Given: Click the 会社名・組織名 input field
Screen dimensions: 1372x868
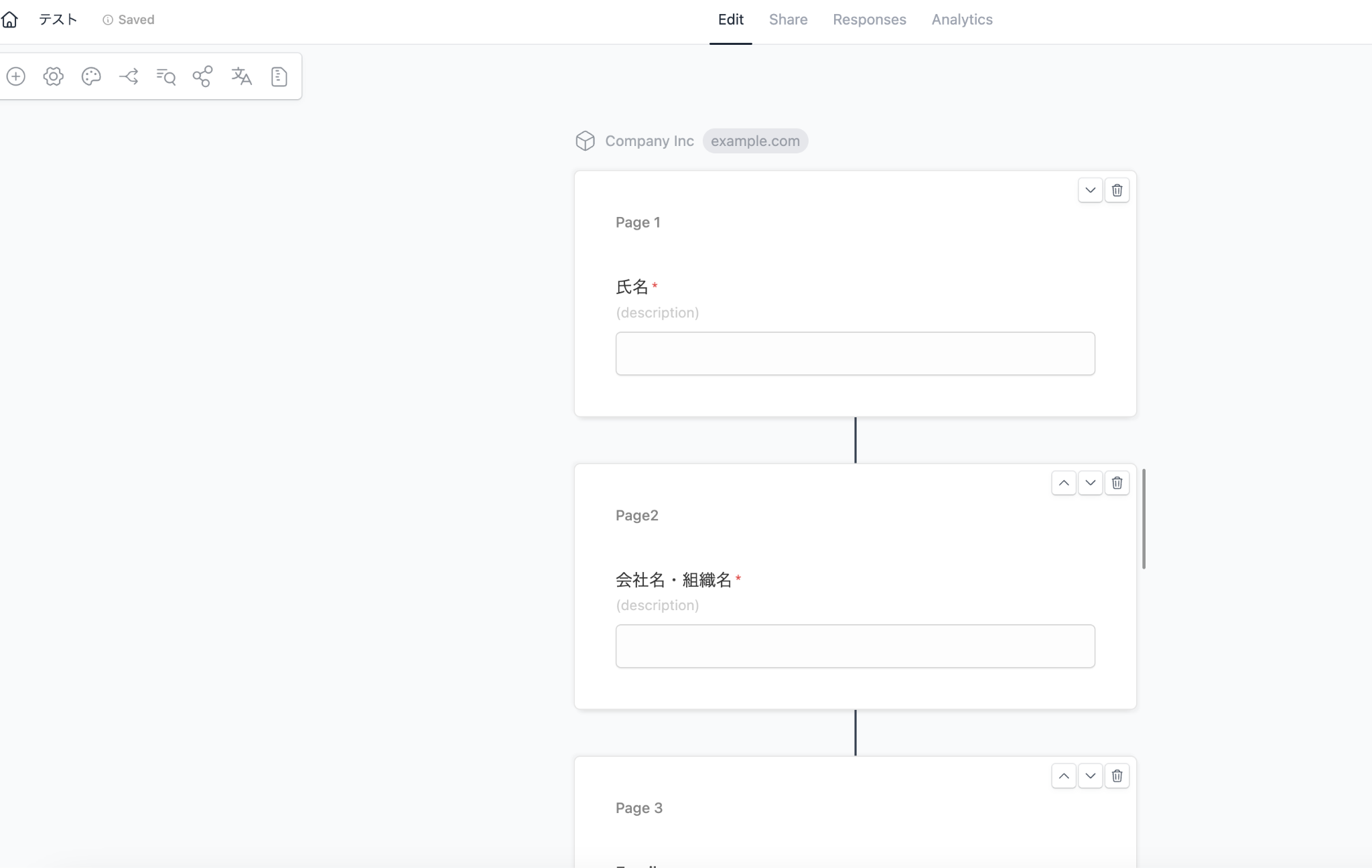Looking at the screenshot, I should pyautogui.click(x=855, y=646).
